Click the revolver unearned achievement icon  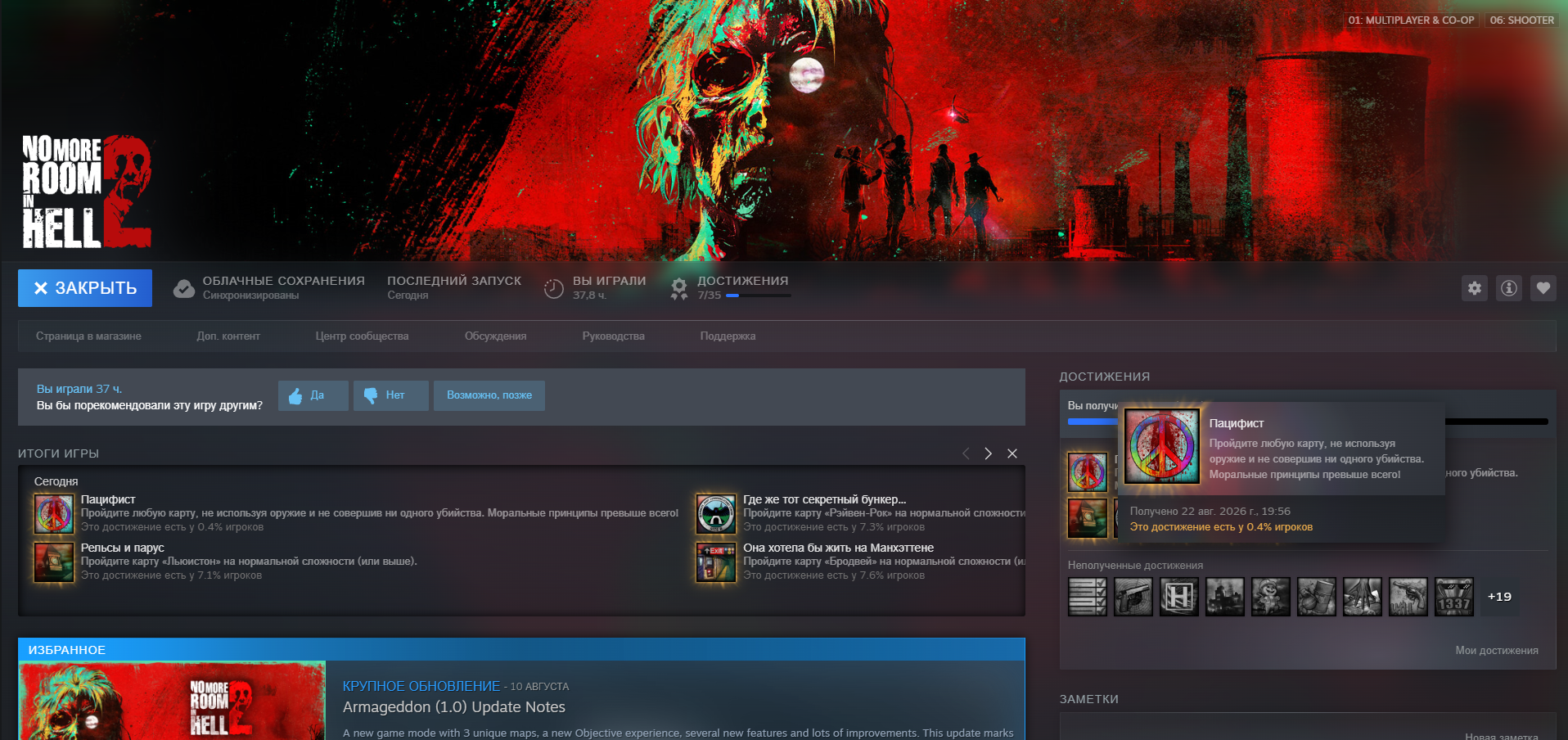[1408, 597]
